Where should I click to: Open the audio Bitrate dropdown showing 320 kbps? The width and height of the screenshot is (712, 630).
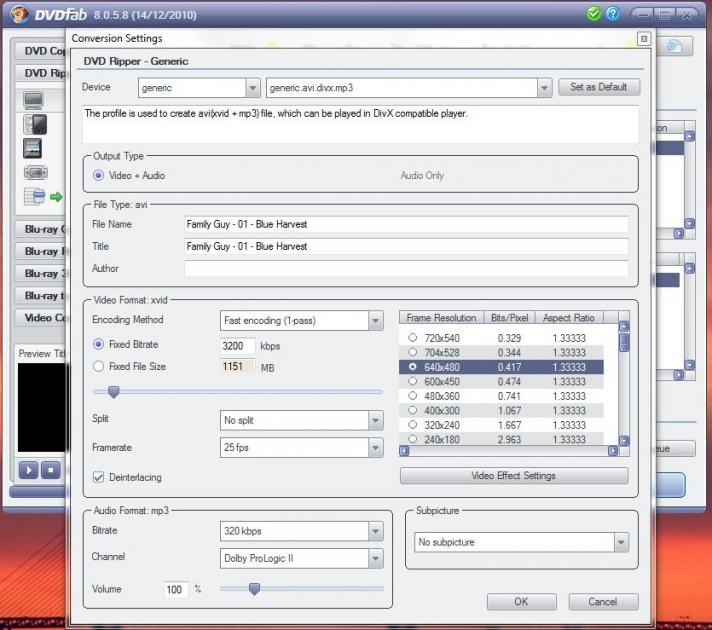(302, 531)
